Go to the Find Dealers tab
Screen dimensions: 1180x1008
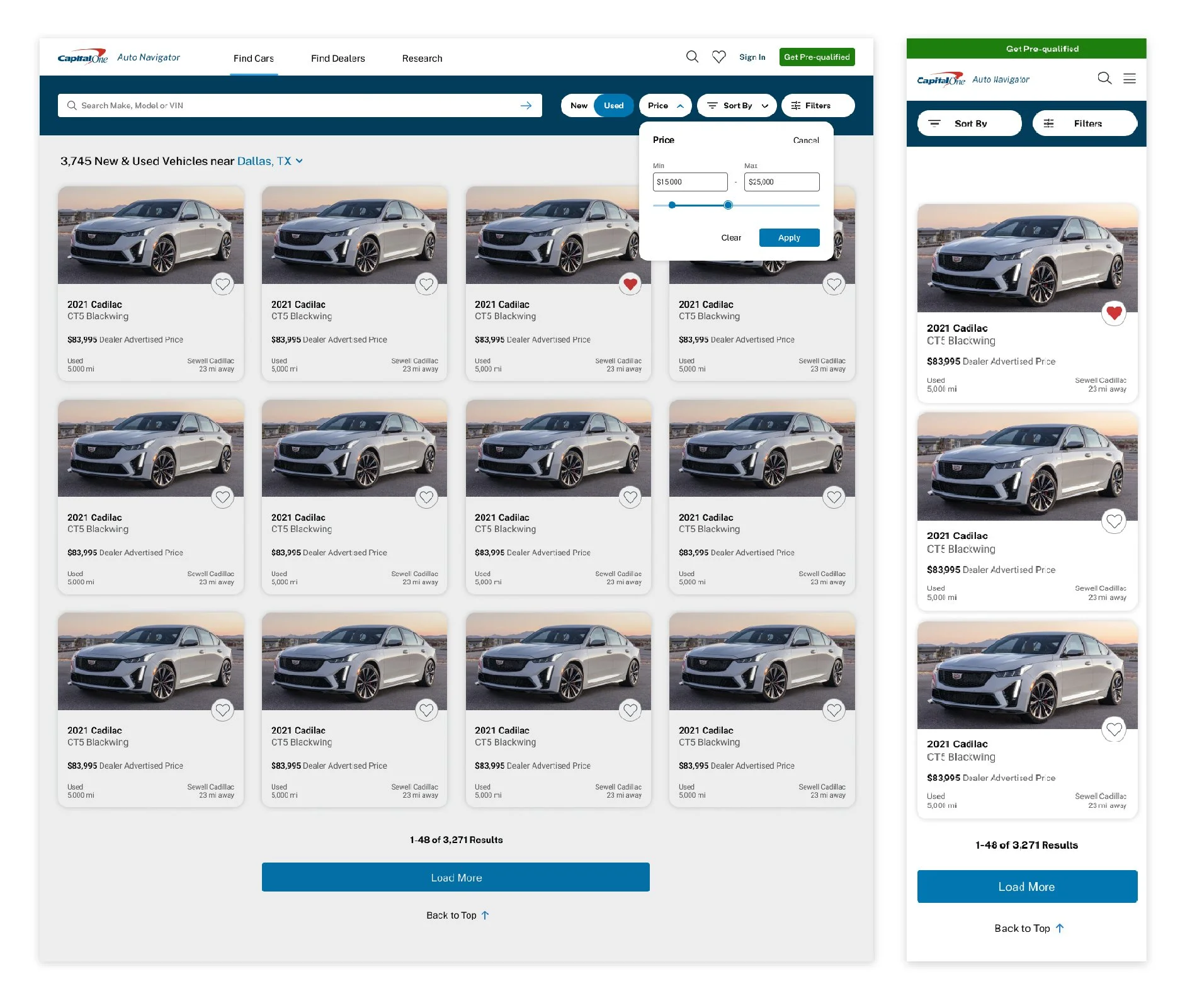(338, 59)
